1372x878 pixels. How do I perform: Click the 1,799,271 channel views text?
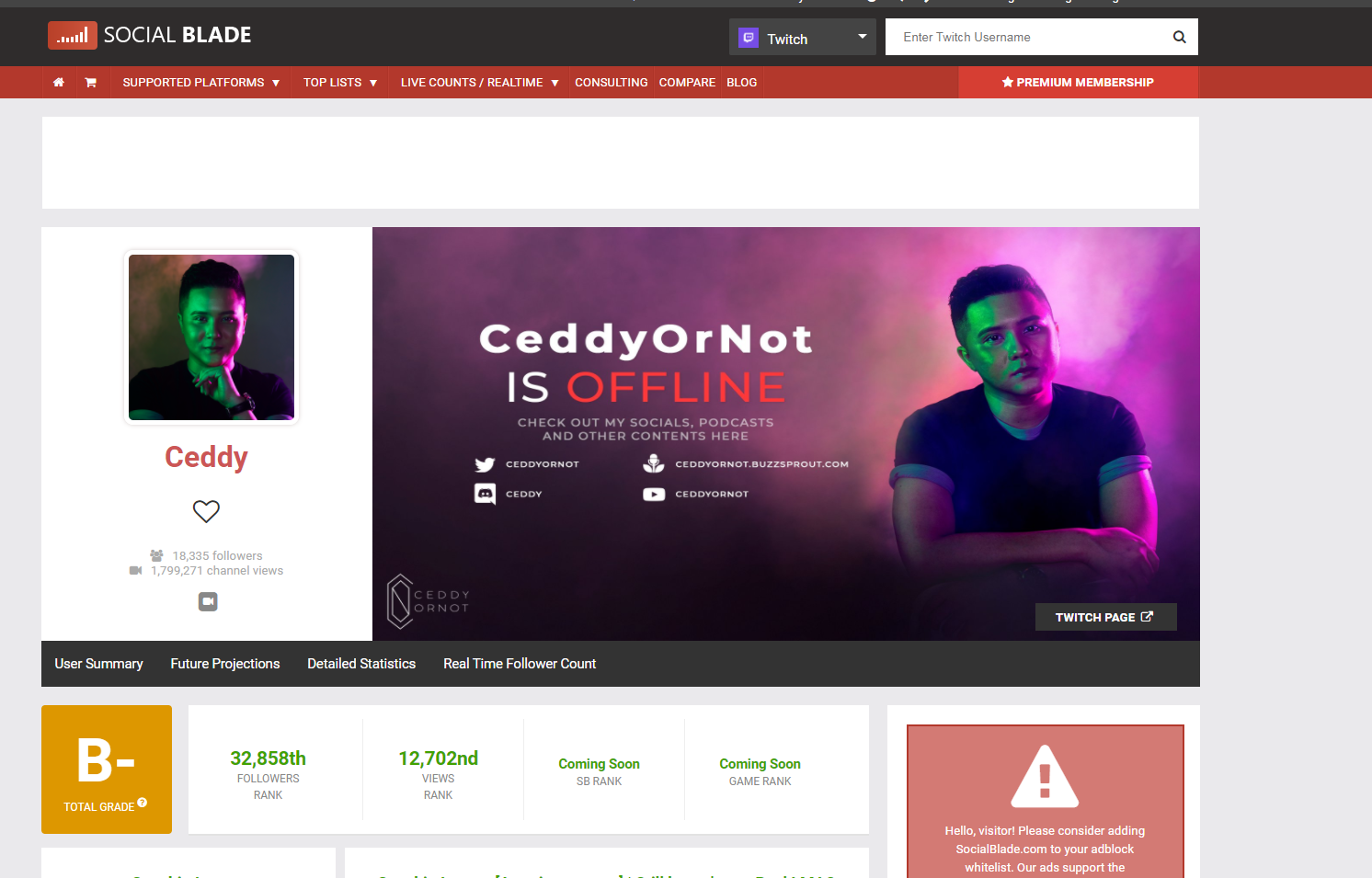pos(217,571)
